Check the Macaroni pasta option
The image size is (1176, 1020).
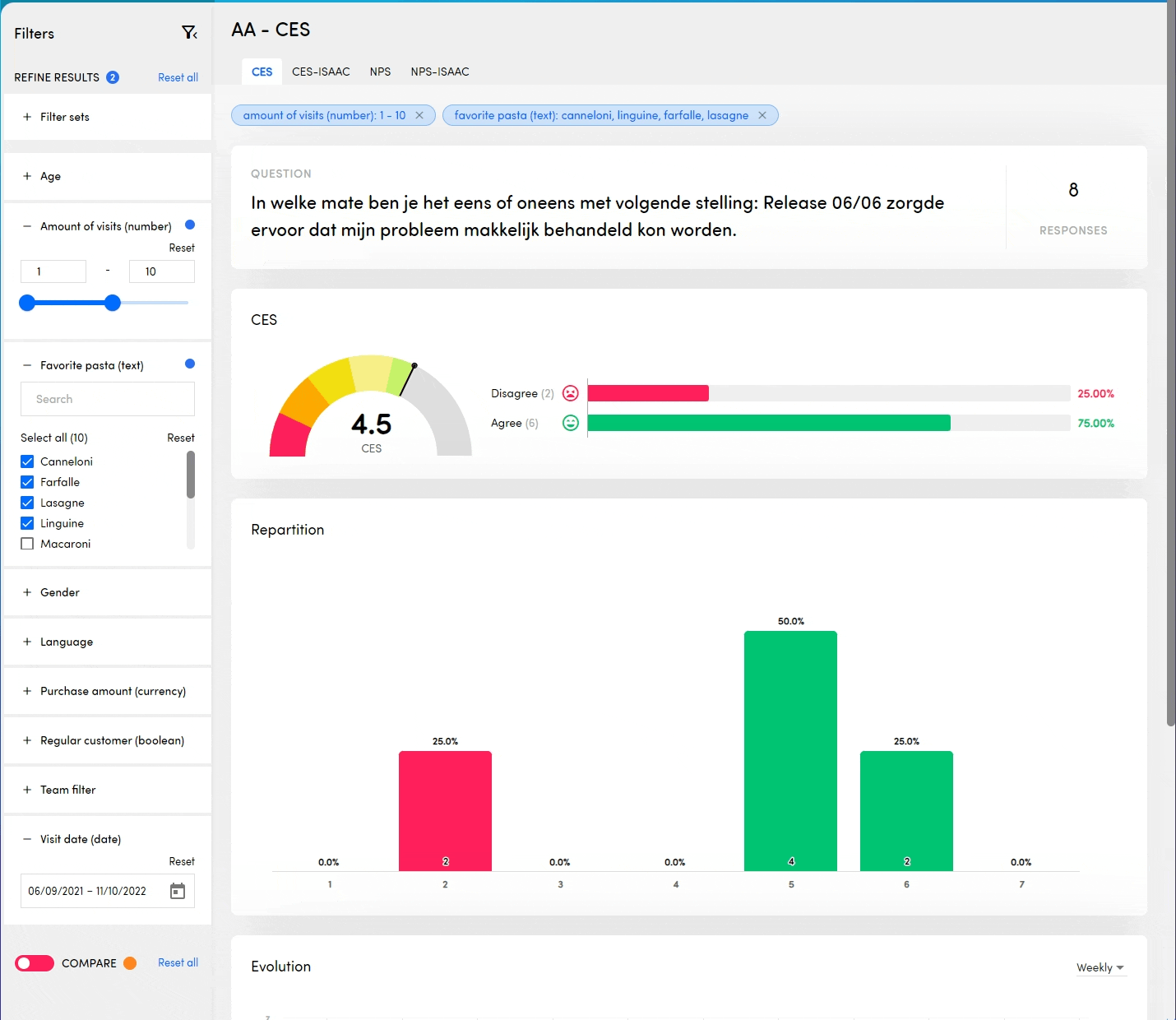(27, 544)
